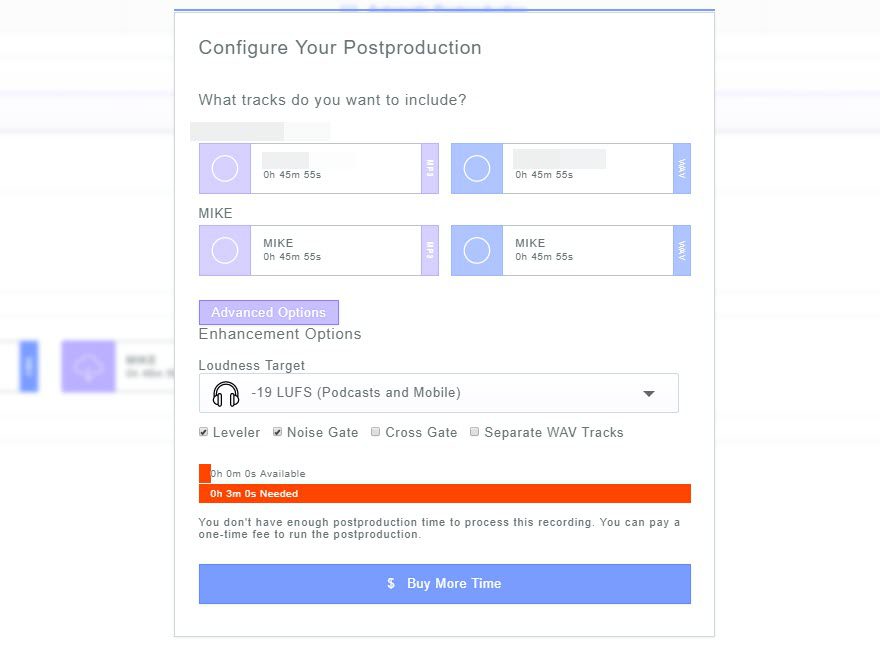
Task: Enable the Separate WAV Tracks checkbox
Action: pyautogui.click(x=474, y=431)
